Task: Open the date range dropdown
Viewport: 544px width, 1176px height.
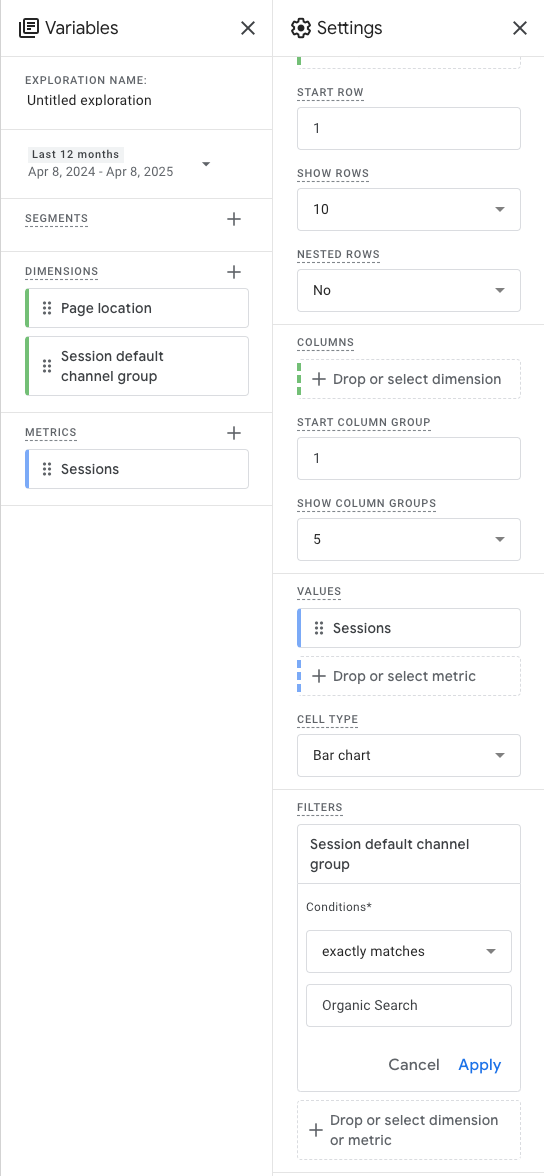Action: (206, 164)
